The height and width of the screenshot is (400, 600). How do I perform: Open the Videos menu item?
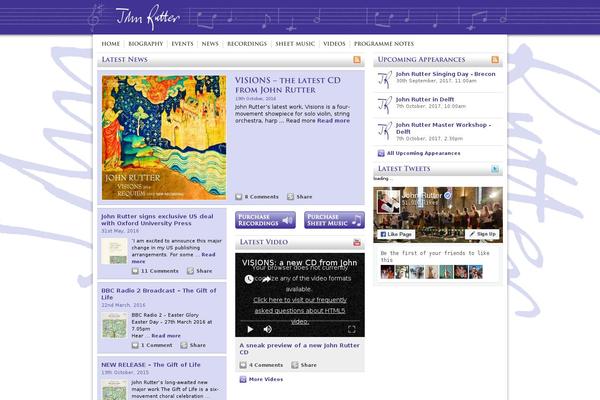click(334, 44)
